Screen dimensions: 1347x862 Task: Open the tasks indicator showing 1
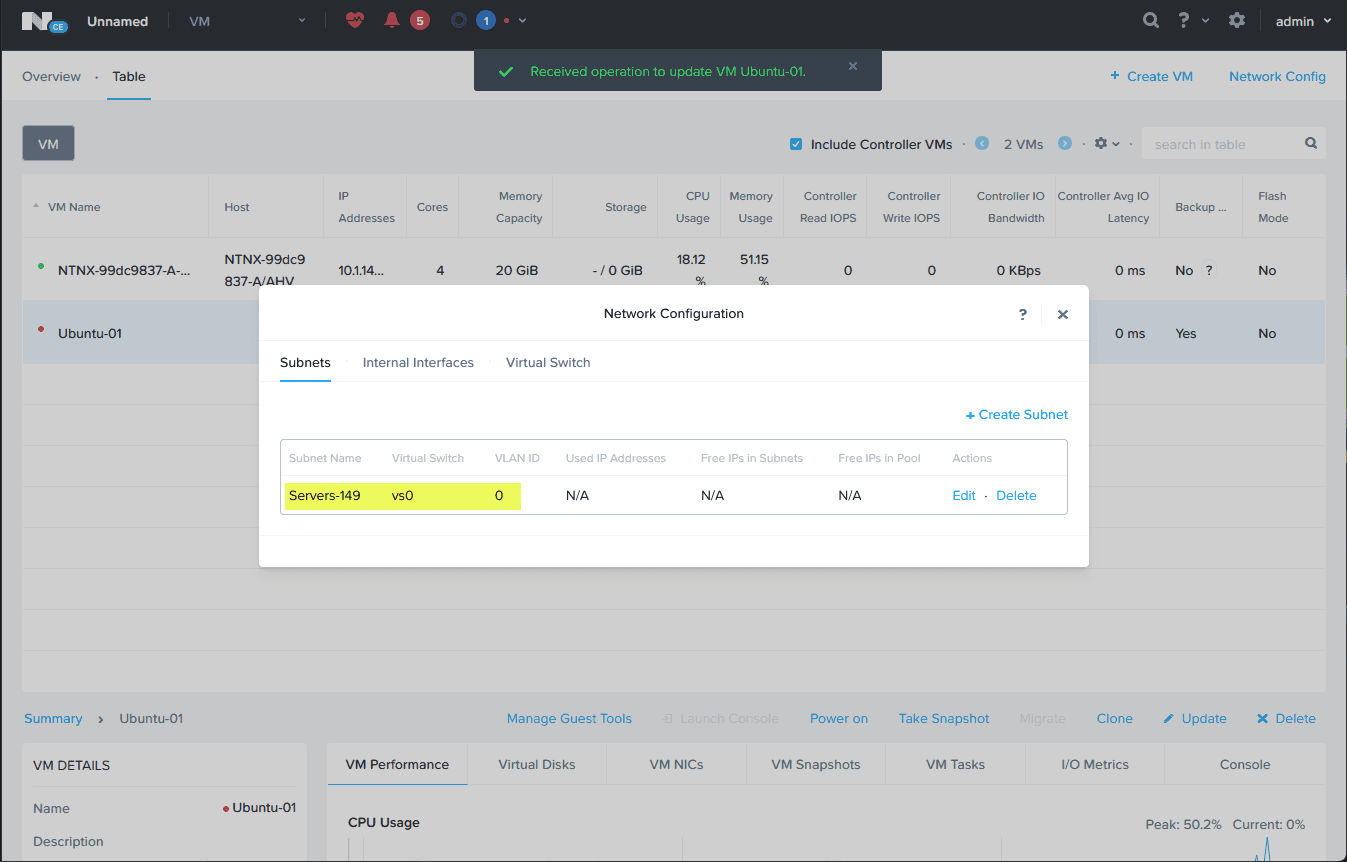(x=486, y=20)
